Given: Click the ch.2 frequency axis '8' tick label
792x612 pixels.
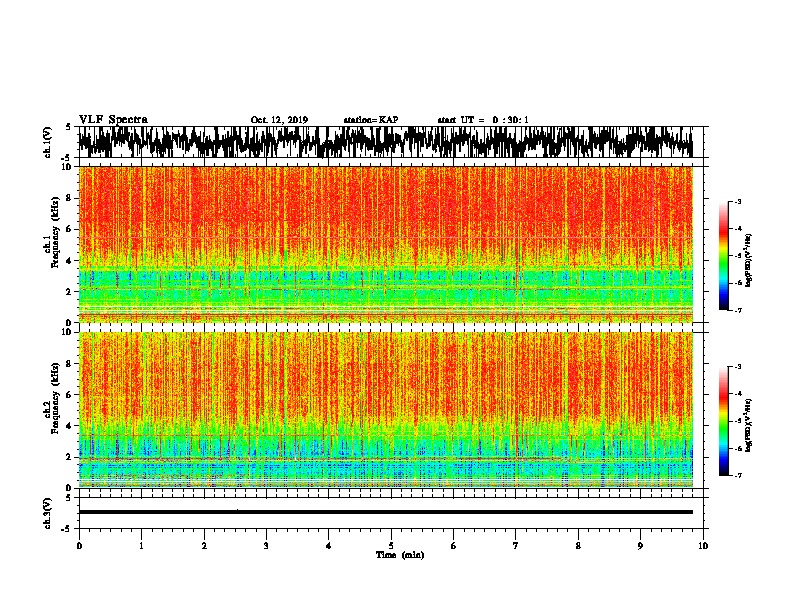Looking at the screenshot, I should (x=70, y=364).
